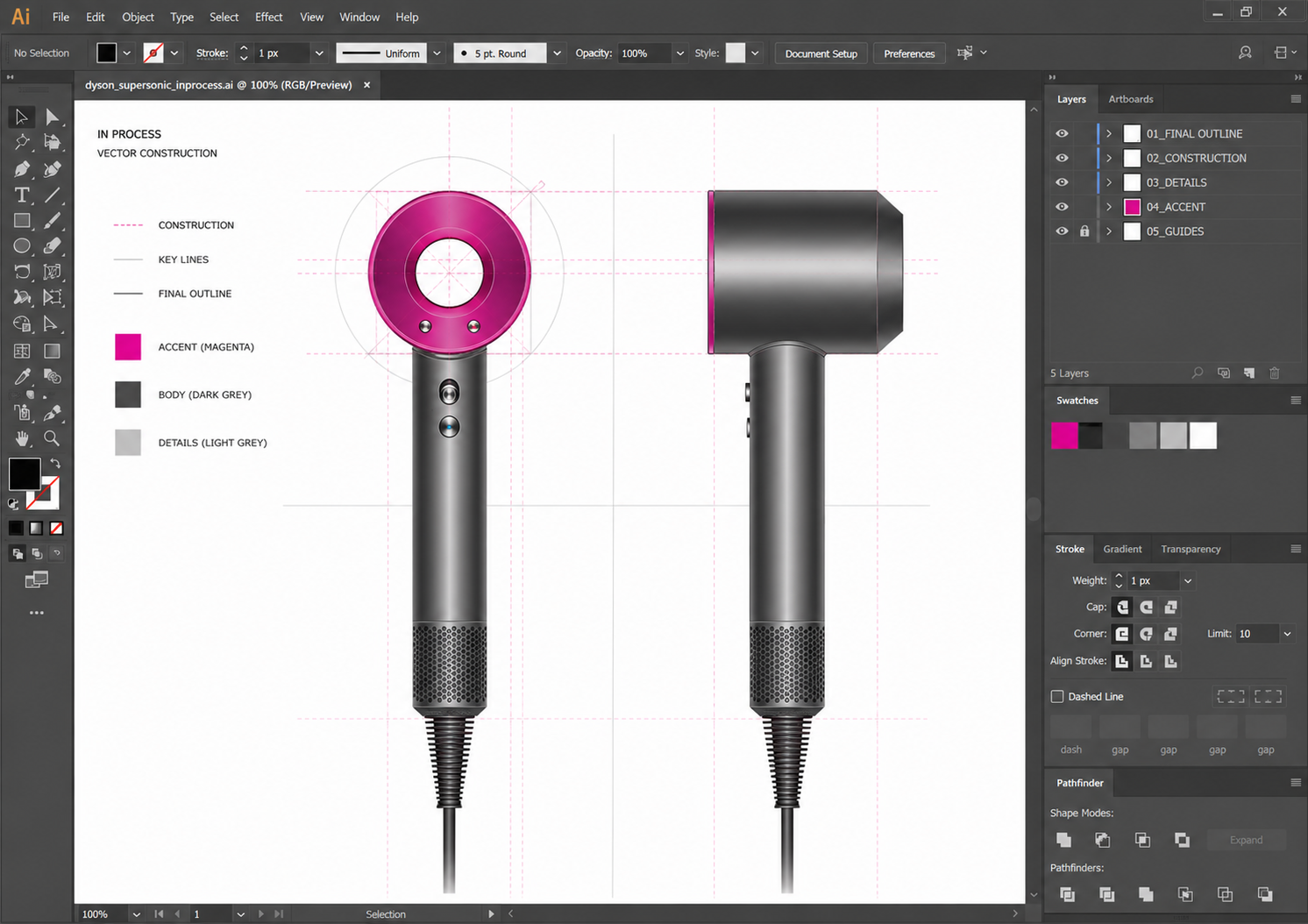Select the Magic Wand tool
The width and height of the screenshot is (1308, 924).
tap(22, 142)
